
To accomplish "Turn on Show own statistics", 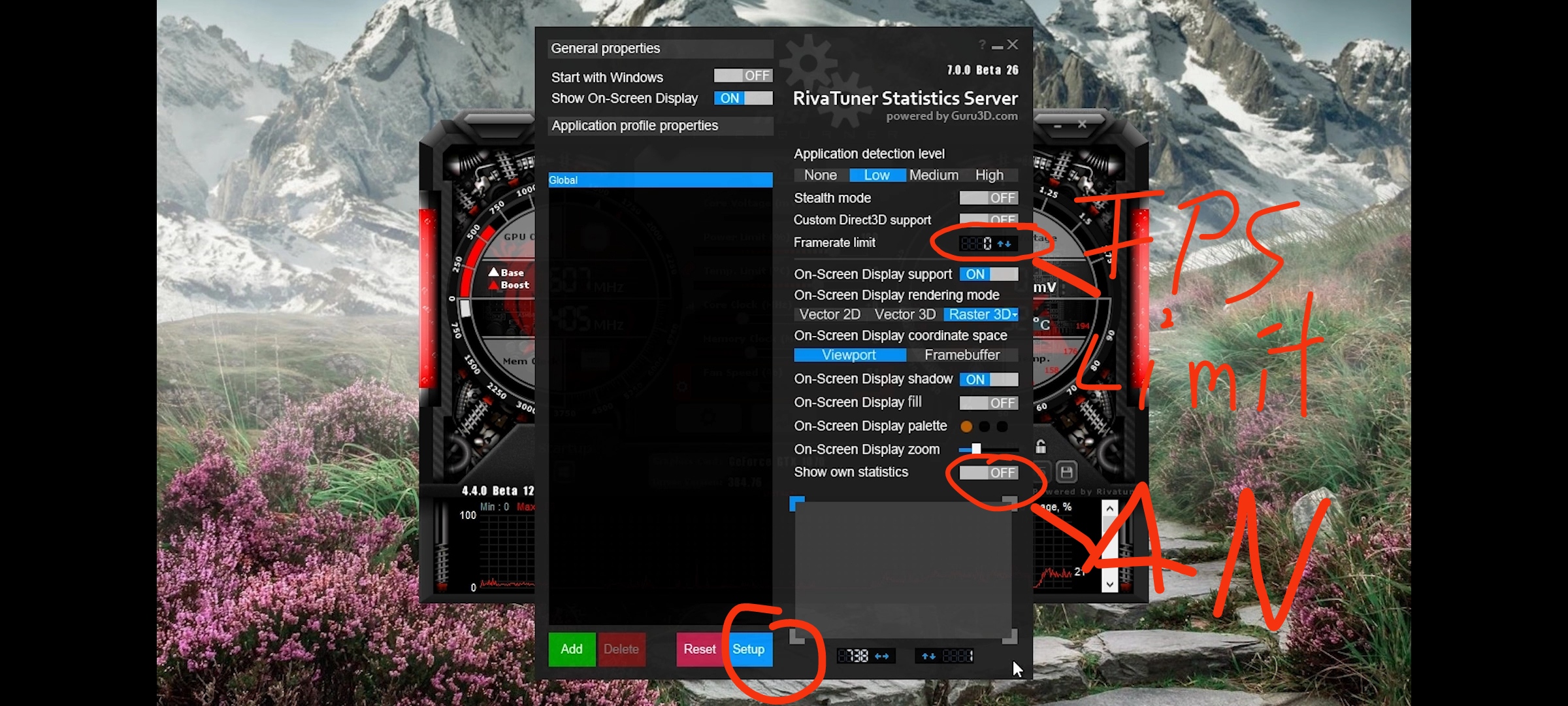I will (x=988, y=473).
